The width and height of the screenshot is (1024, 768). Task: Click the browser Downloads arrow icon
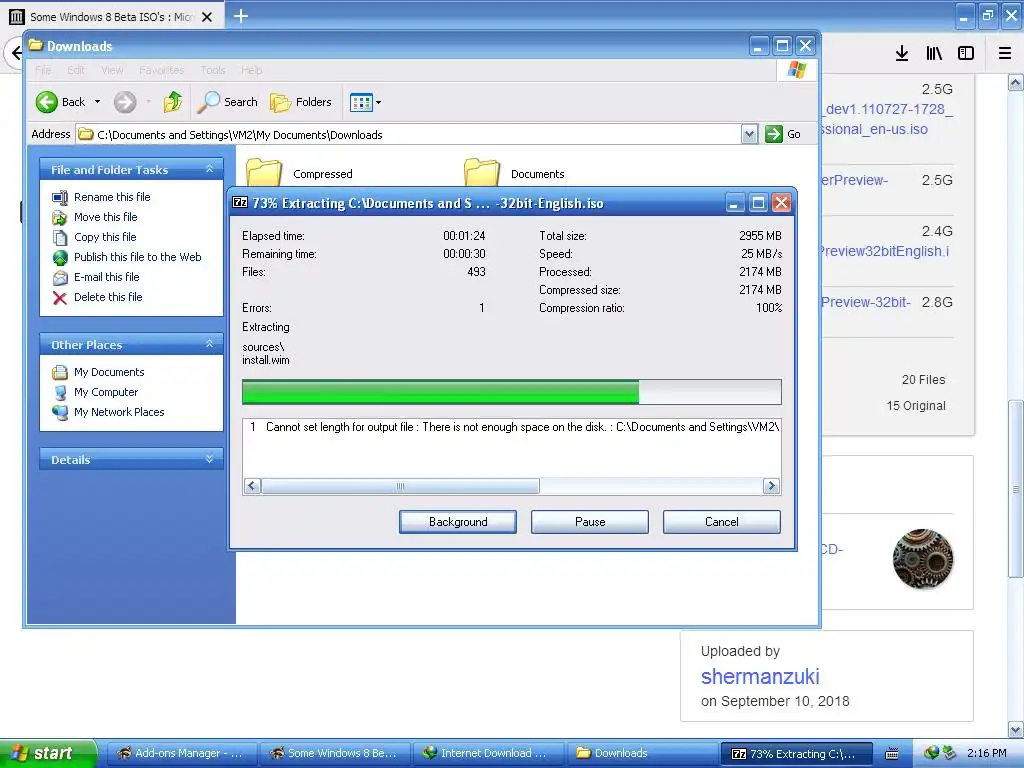click(x=902, y=53)
